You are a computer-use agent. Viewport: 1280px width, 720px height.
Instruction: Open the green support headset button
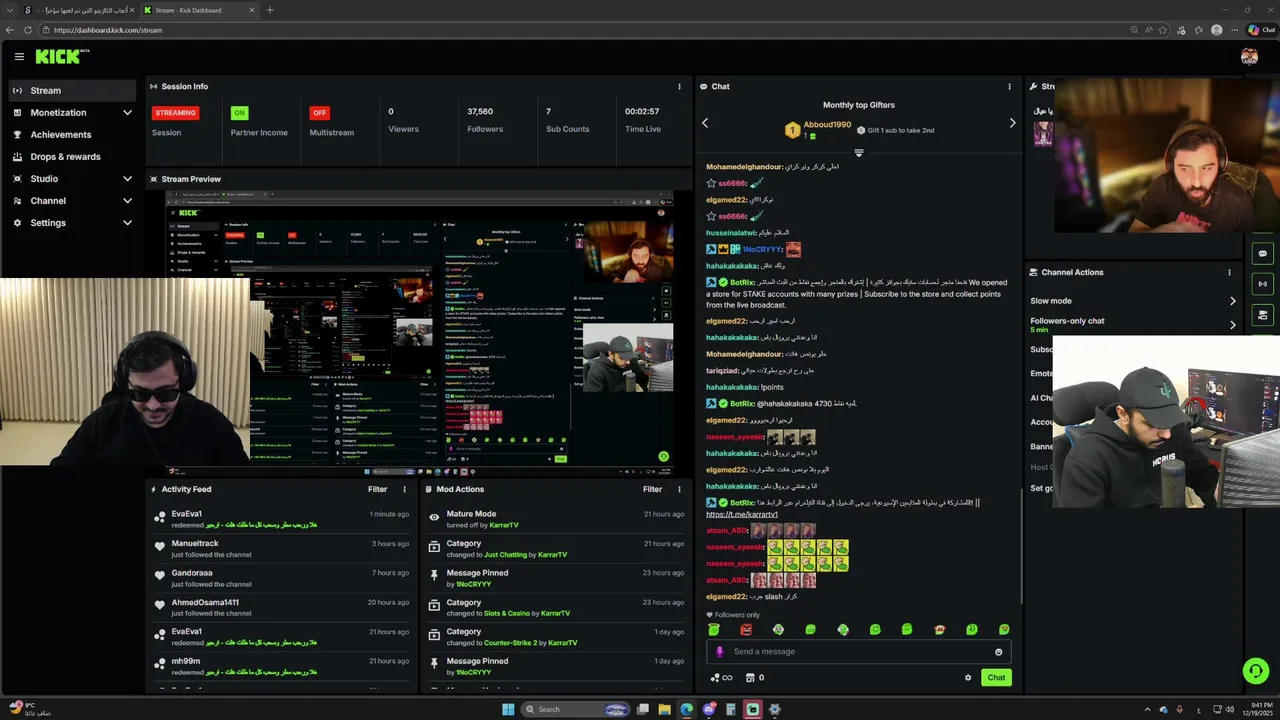pyautogui.click(x=1256, y=670)
